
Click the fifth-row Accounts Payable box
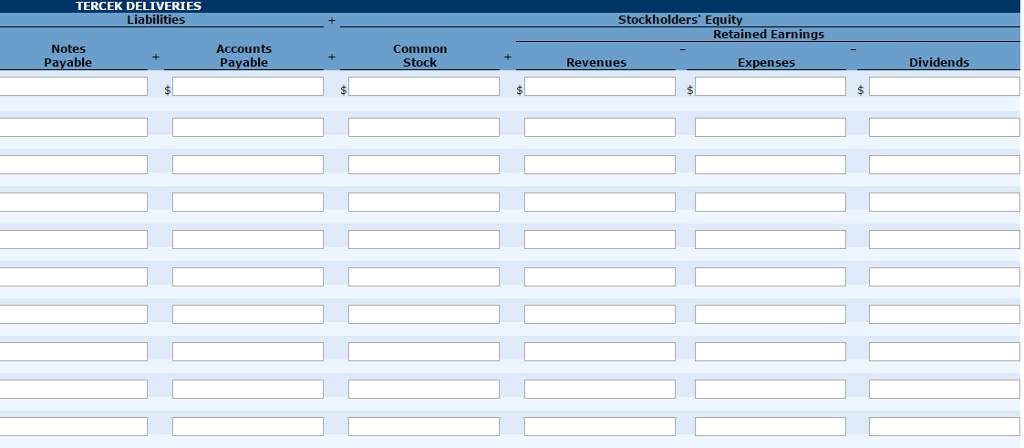(x=248, y=240)
